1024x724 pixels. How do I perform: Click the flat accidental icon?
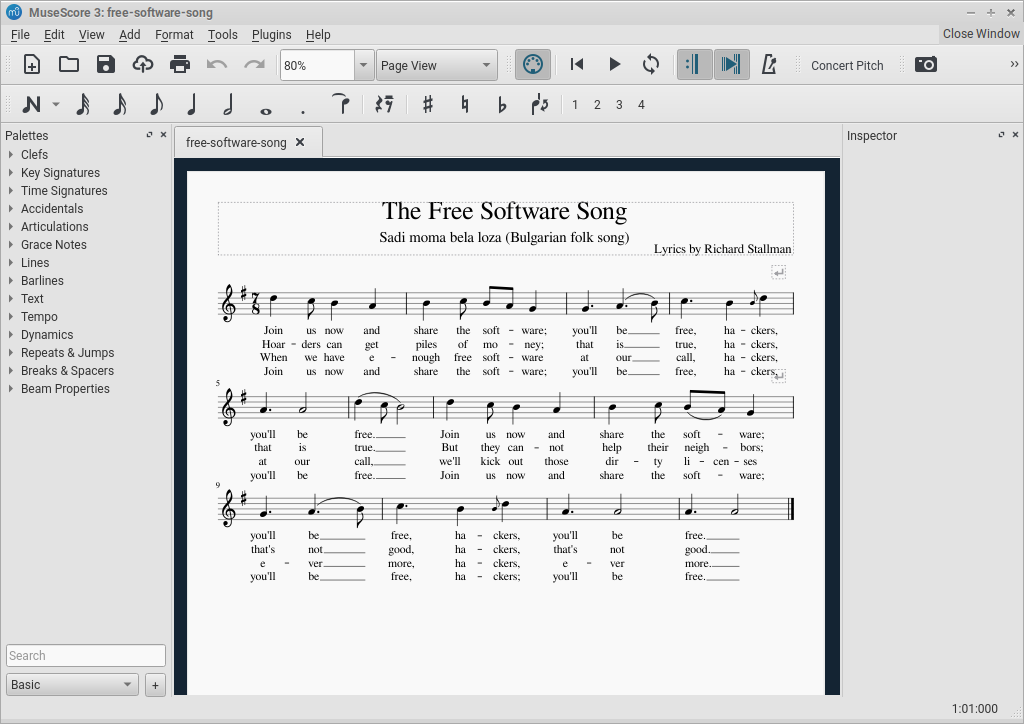tap(502, 105)
